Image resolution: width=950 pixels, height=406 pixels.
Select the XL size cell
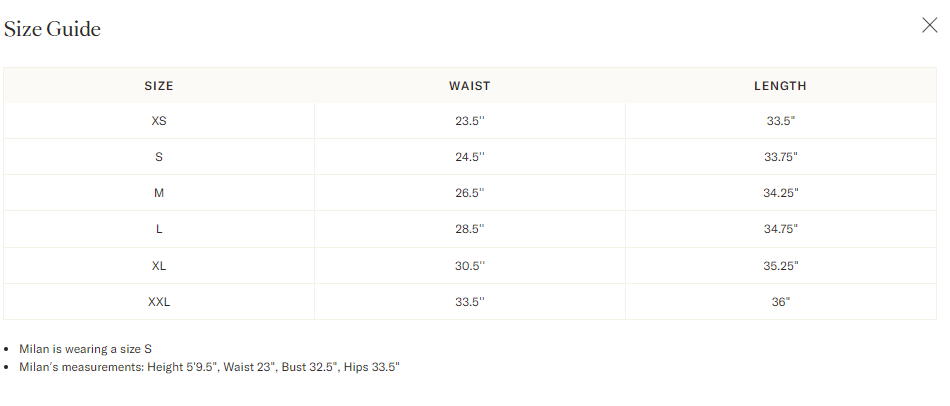point(159,265)
